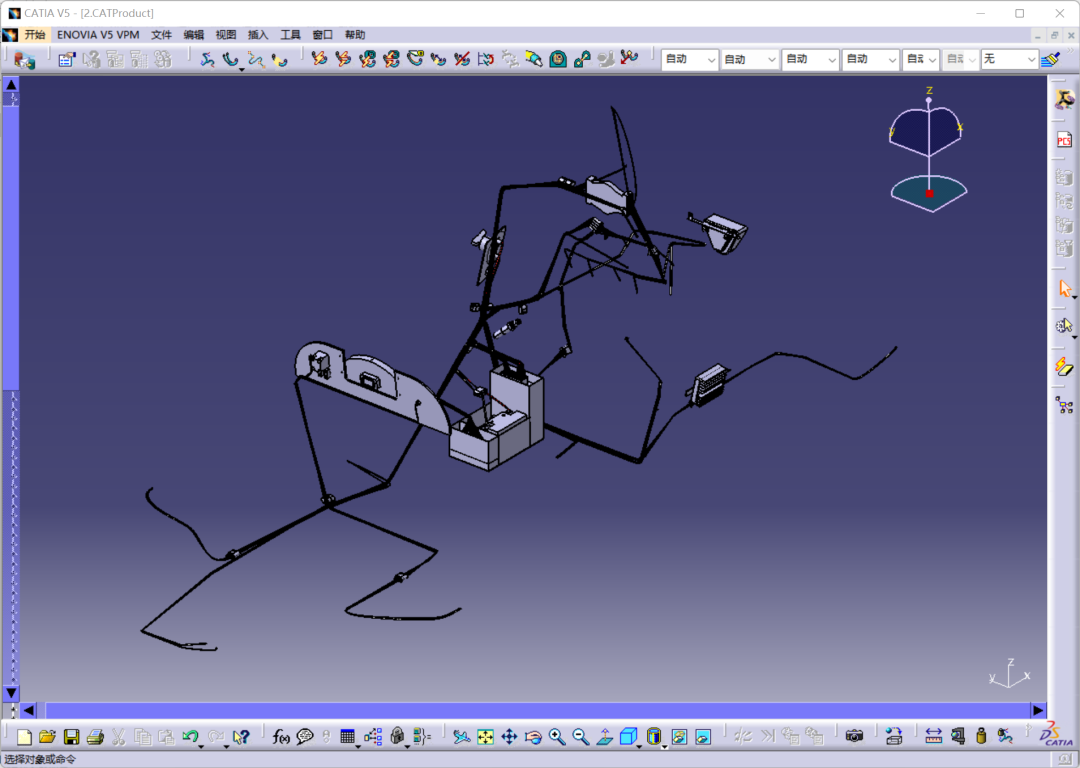Click the PCS icon in right toolbar

click(1064, 140)
